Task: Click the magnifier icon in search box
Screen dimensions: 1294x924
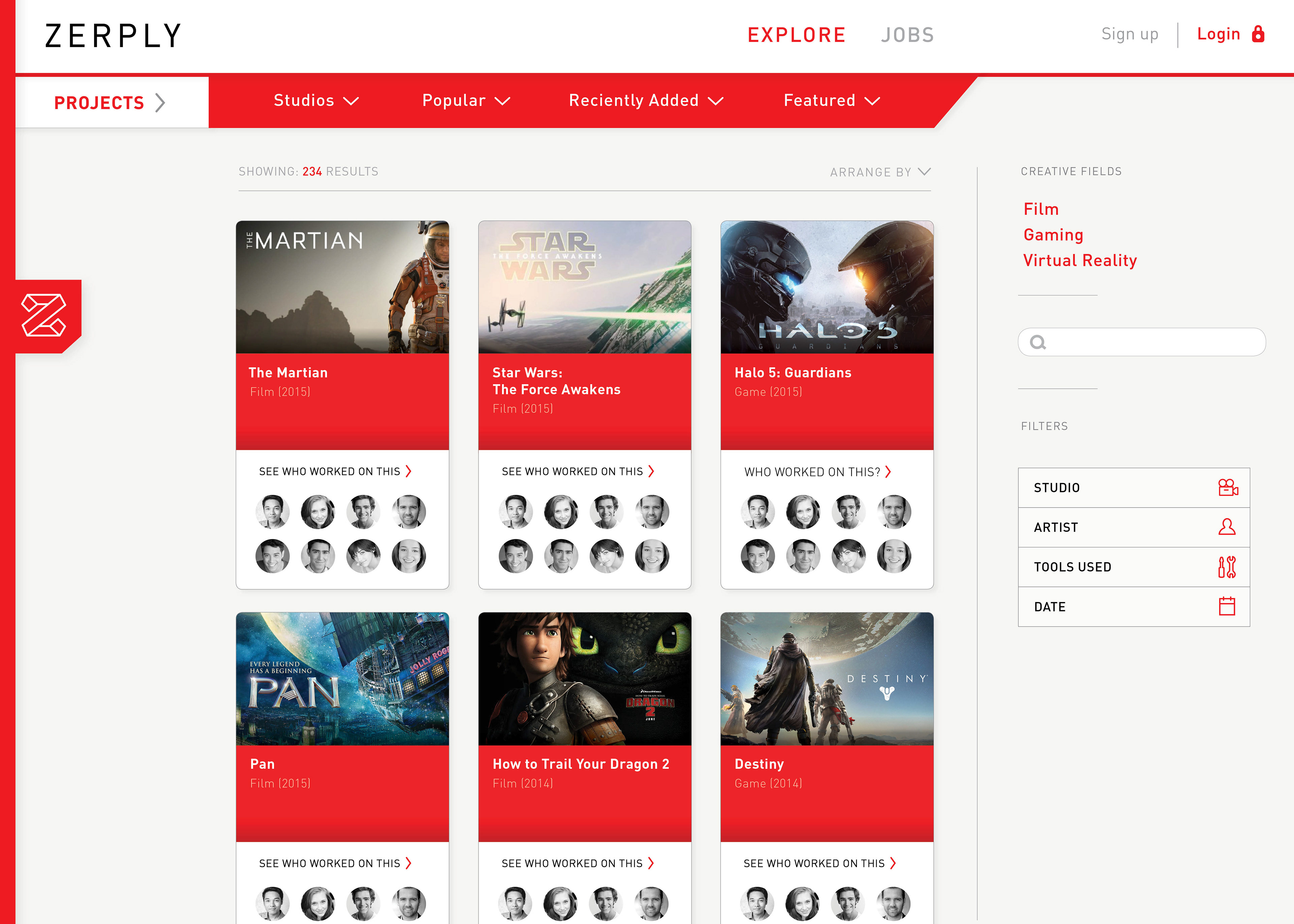Action: tap(1038, 342)
